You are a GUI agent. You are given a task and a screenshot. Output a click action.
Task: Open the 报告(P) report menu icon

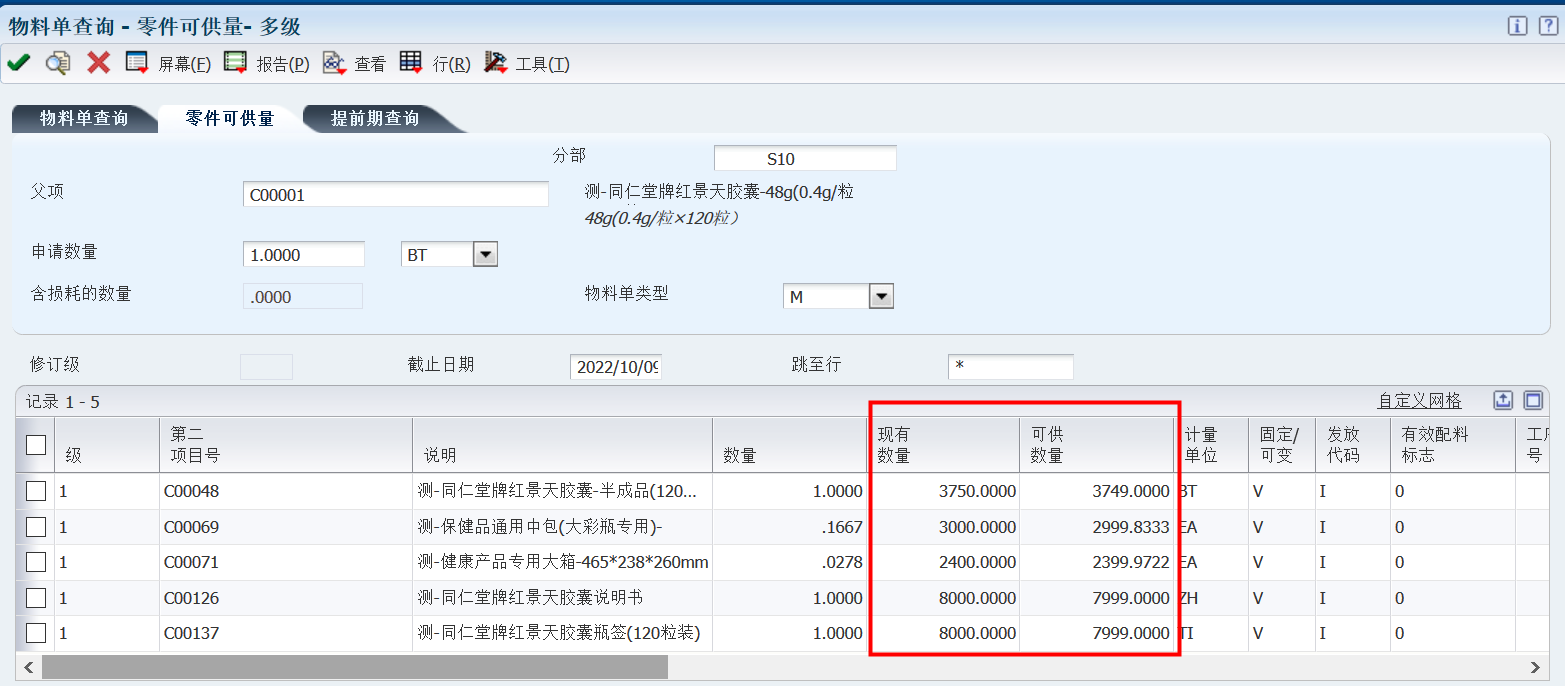pyautogui.click(x=235, y=63)
